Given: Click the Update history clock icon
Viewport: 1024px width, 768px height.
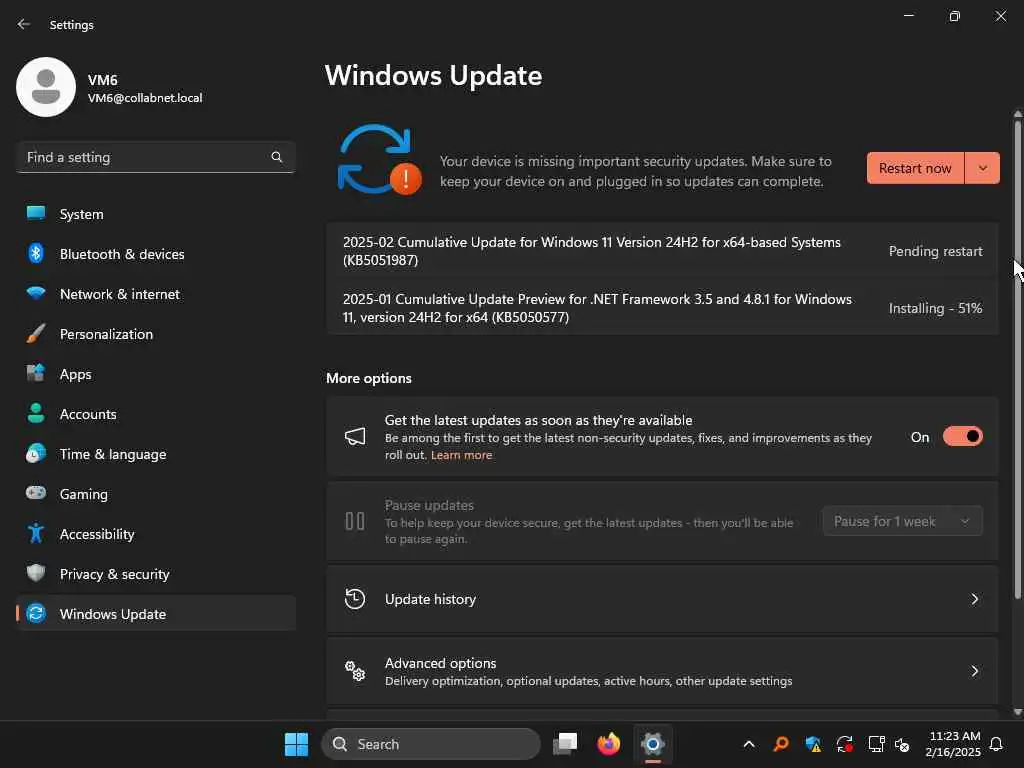Looking at the screenshot, I should click(x=355, y=599).
